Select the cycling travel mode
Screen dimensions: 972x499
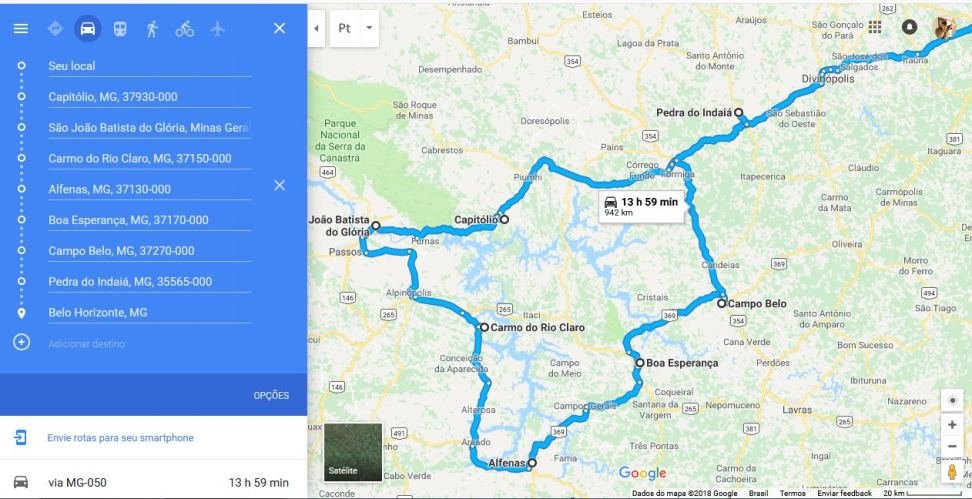pyautogui.click(x=184, y=29)
